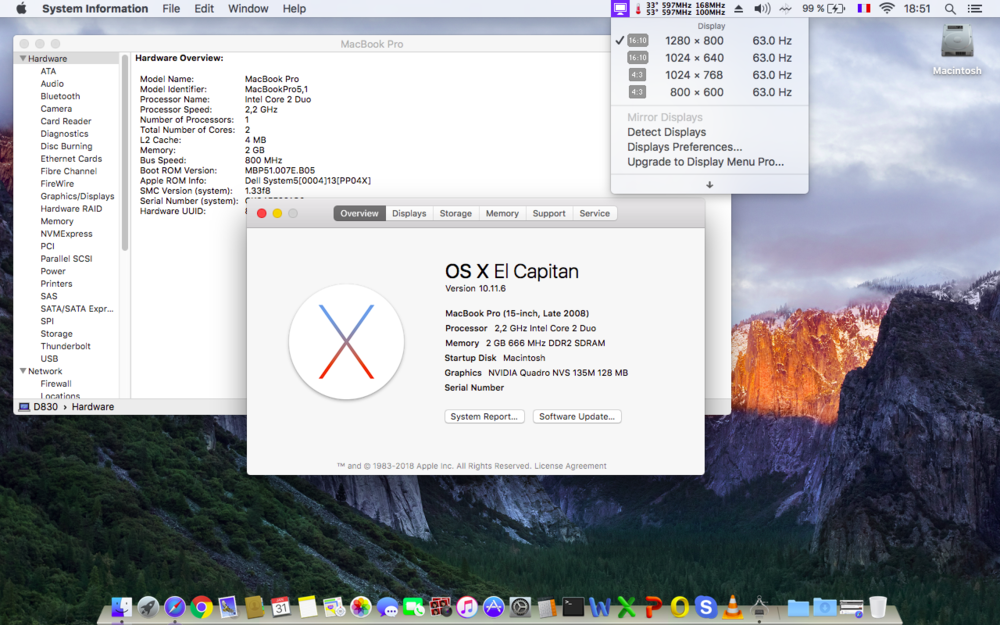
Task: Switch to the Memory tab
Action: click(x=502, y=214)
